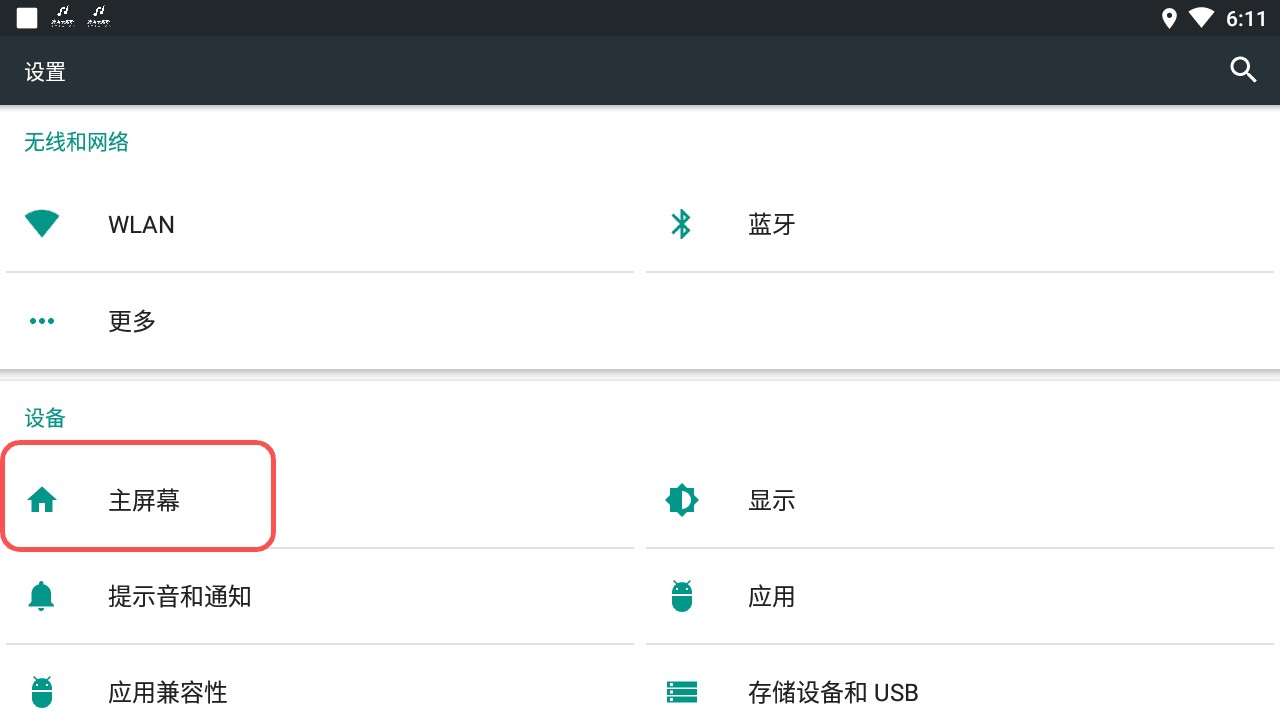1280x720 pixels.
Task: Open the settings search magnifier
Action: (x=1242, y=70)
